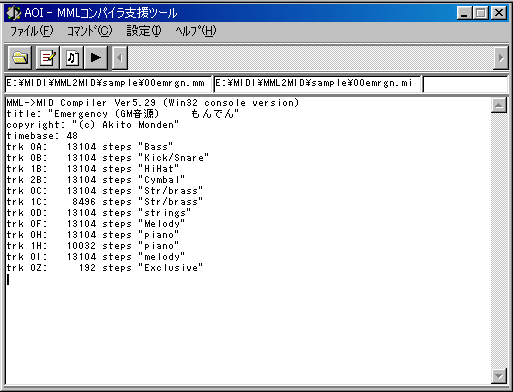Click the 00emrgn.mi output path field
The height and width of the screenshot is (392, 513).
pos(317,83)
